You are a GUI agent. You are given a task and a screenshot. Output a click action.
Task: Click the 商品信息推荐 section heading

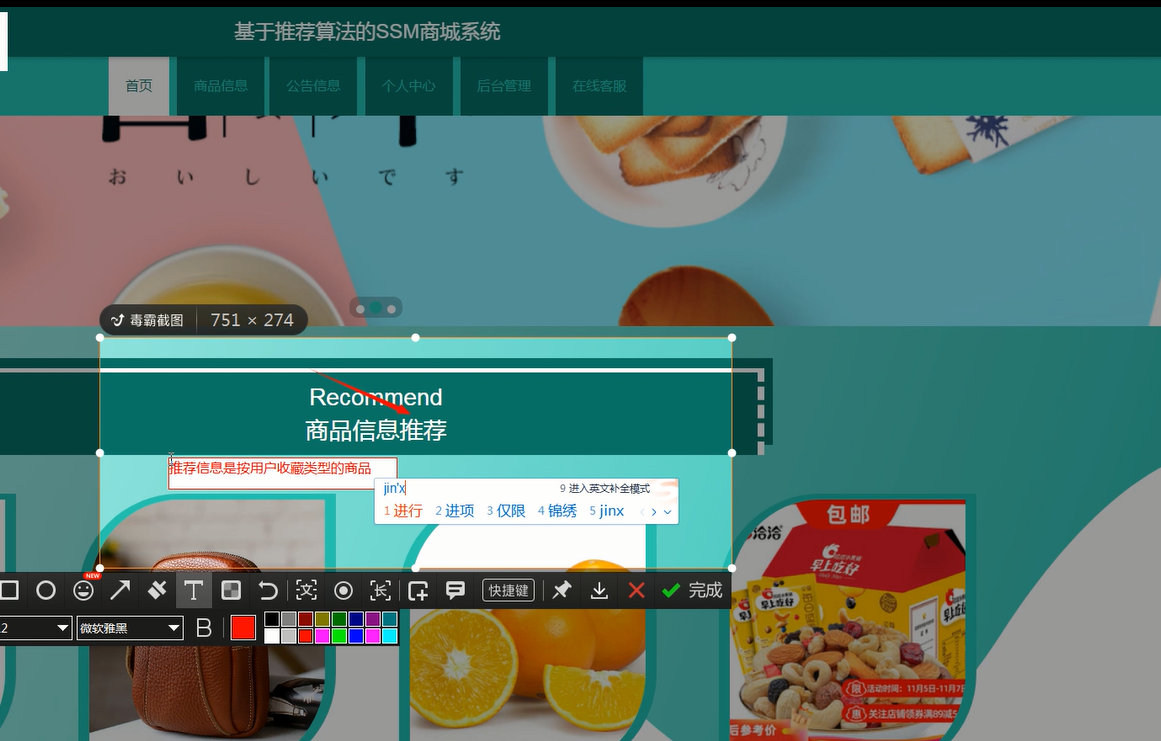(x=376, y=430)
